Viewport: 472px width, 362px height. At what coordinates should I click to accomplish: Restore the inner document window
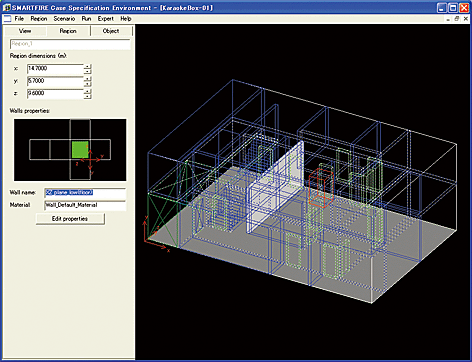(457, 19)
